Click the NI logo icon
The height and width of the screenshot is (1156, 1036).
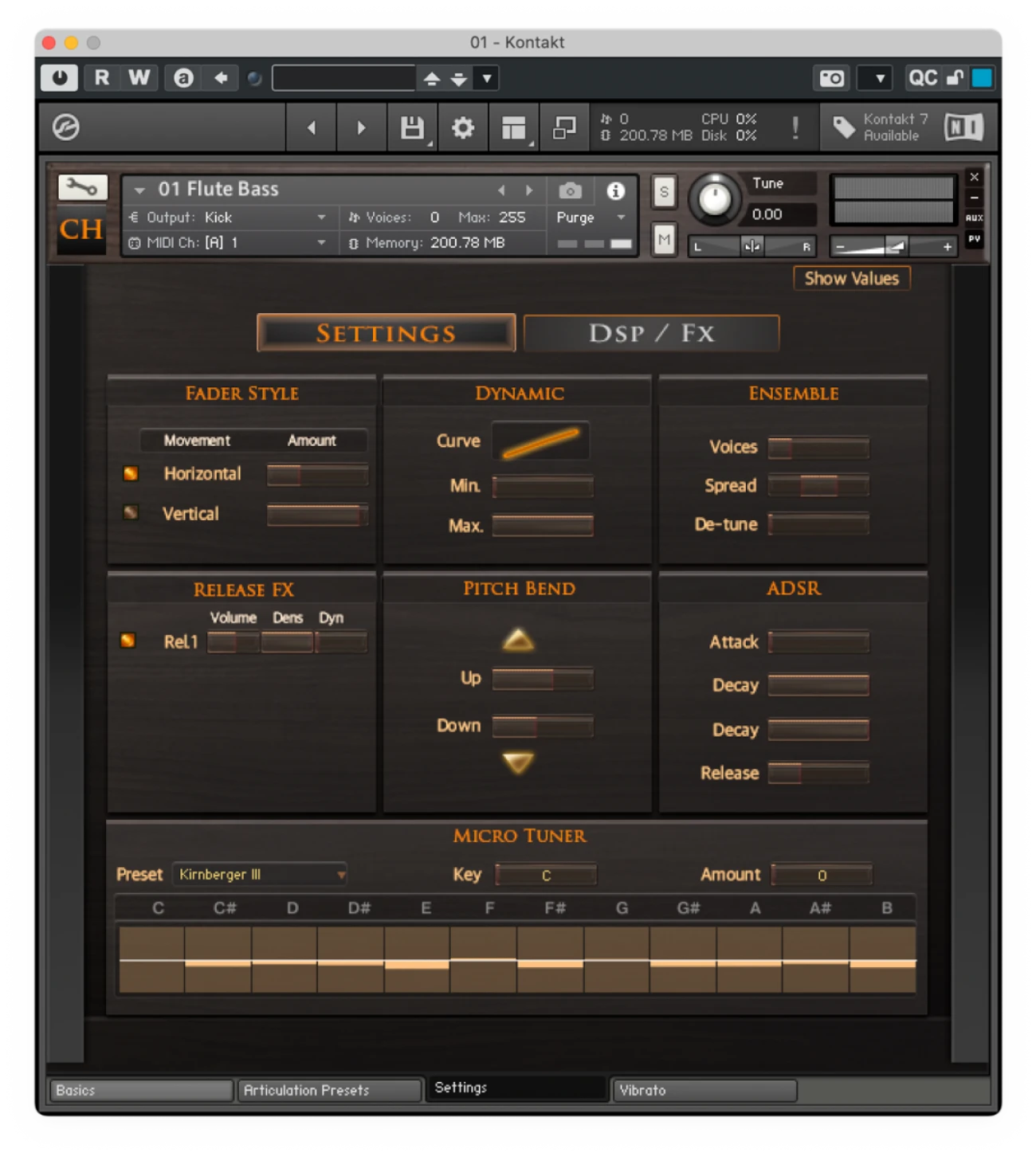point(963,127)
